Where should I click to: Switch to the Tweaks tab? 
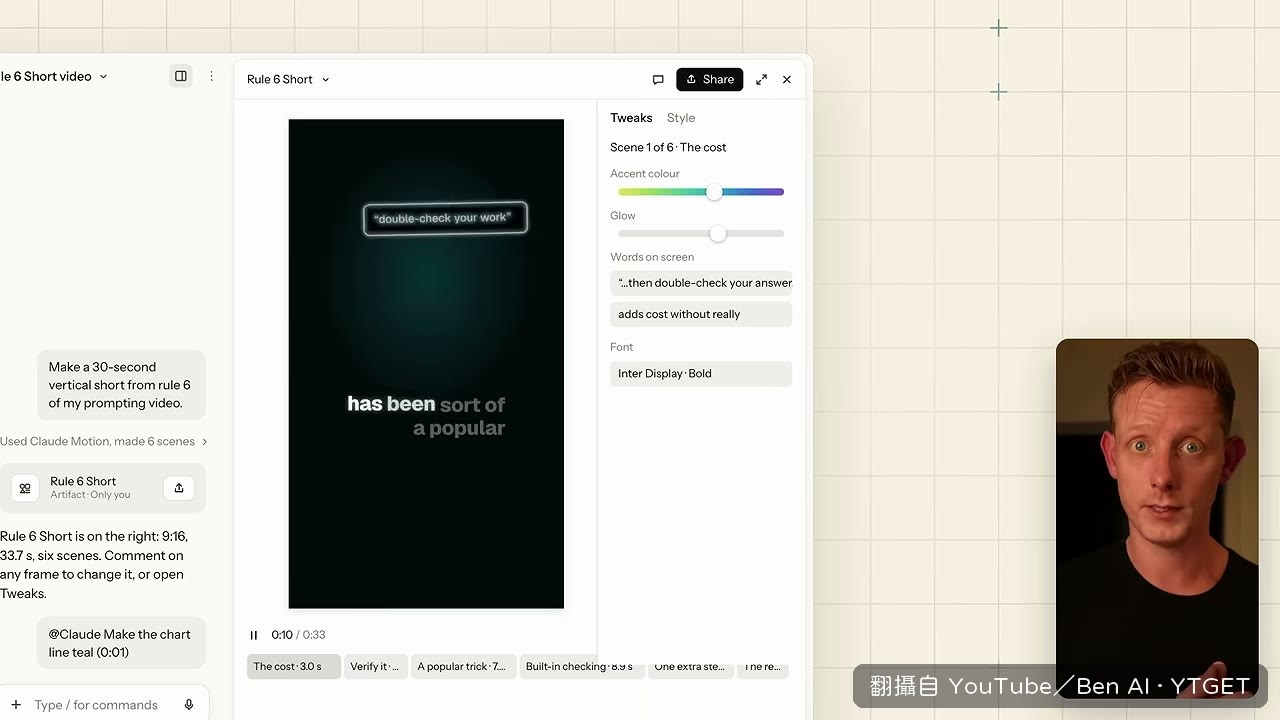[x=631, y=118]
